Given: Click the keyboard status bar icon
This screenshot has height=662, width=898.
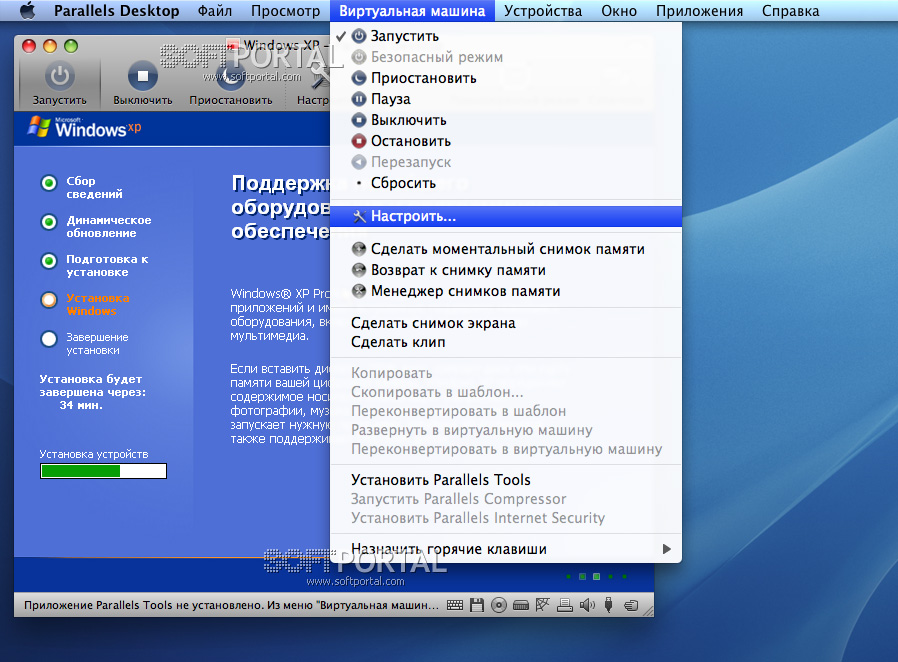Looking at the screenshot, I should [455, 605].
